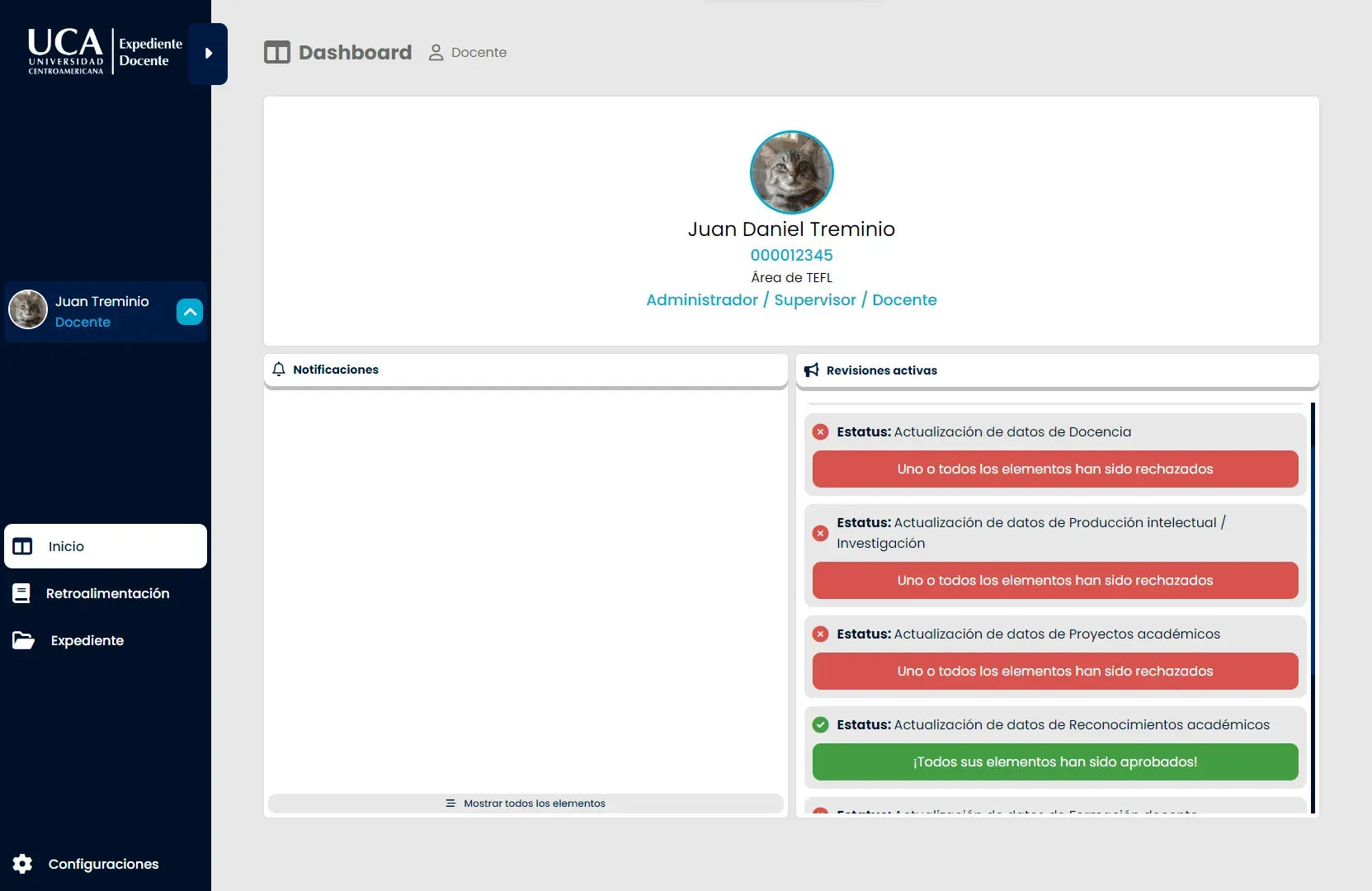The image size is (1372, 891).
Task: Click the Docente role label under Juan Treminio
Action: (x=83, y=322)
